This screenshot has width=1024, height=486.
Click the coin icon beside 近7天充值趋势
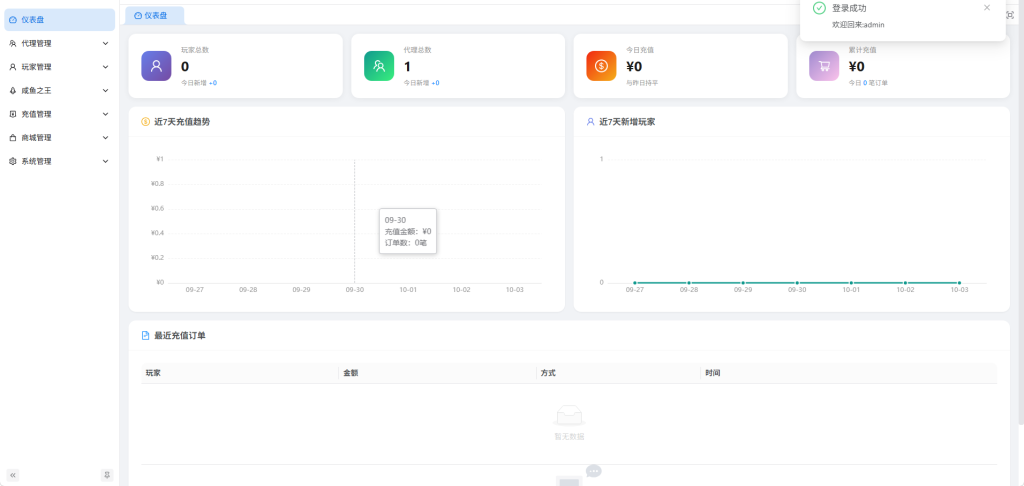[146, 122]
